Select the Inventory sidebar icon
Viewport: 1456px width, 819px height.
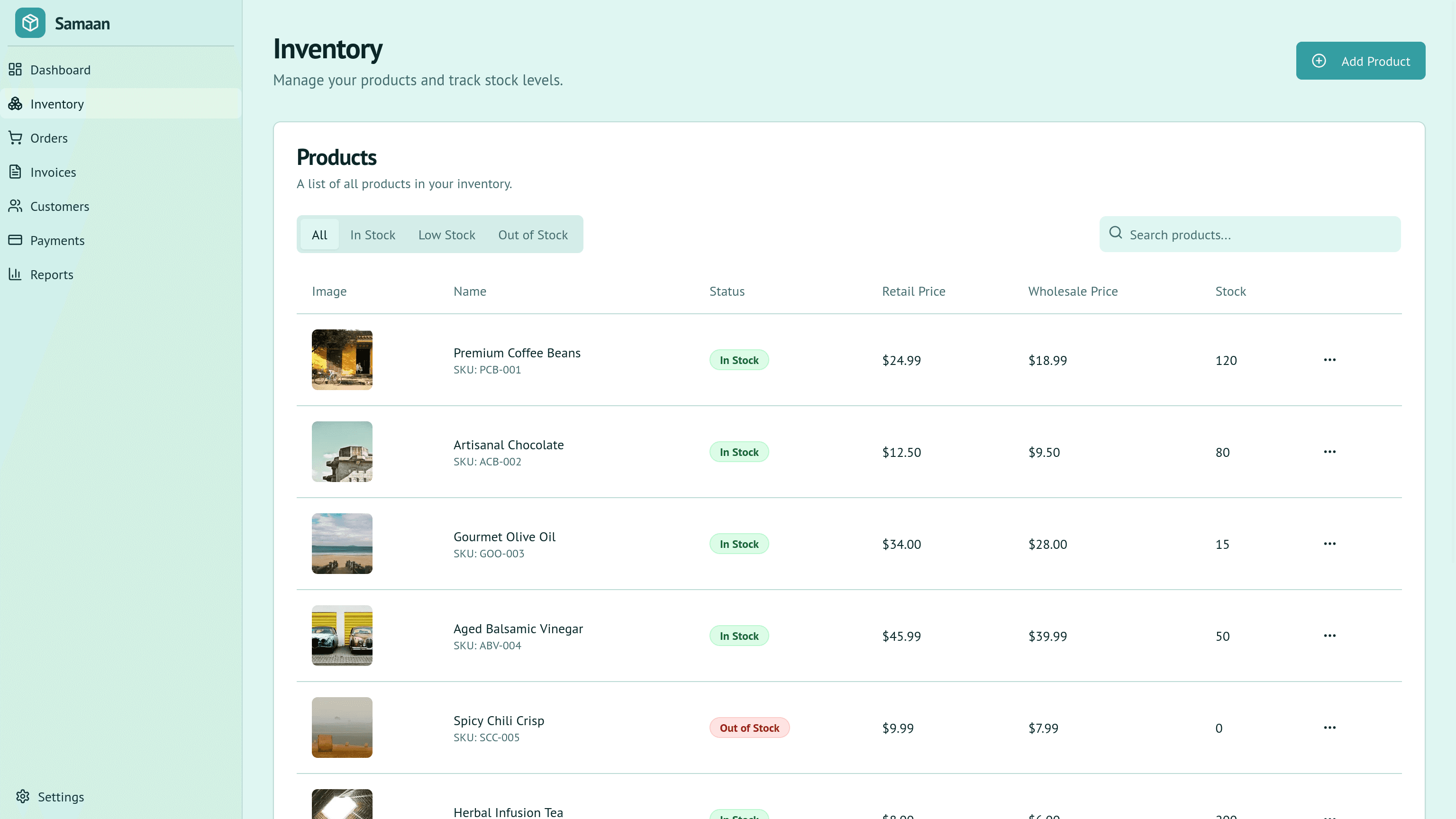click(15, 103)
